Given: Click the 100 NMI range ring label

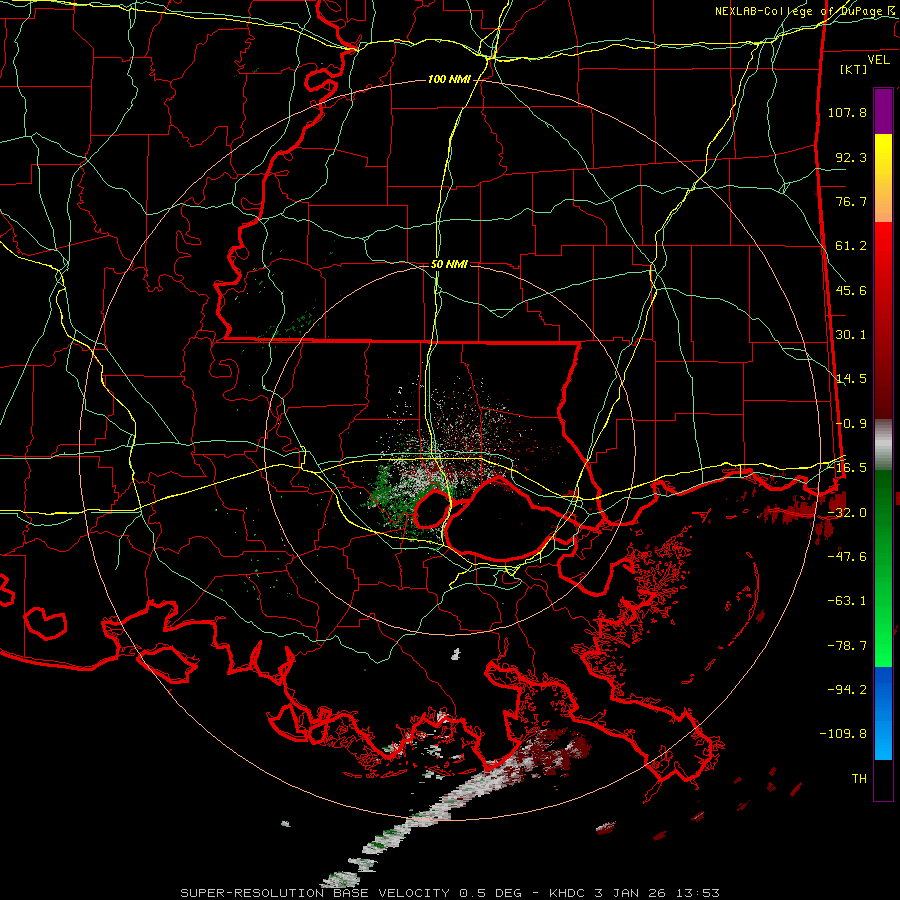Looking at the screenshot, I should [x=449, y=79].
